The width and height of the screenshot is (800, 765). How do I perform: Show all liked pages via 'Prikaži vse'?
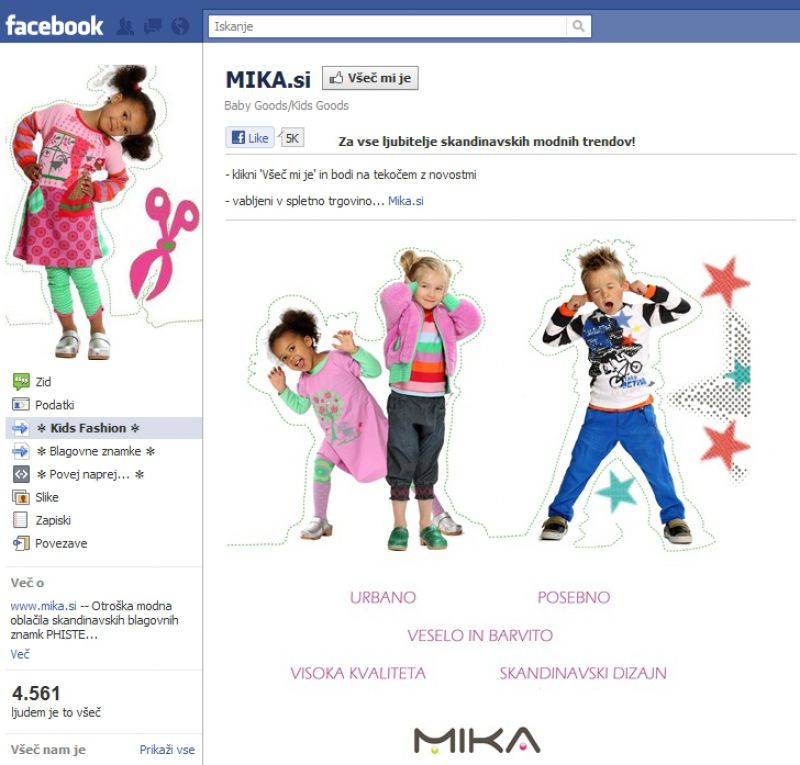coord(167,749)
